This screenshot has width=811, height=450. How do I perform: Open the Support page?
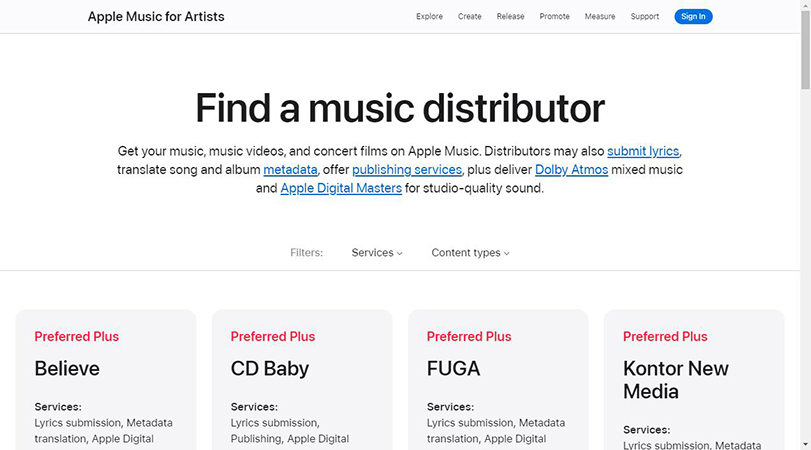pos(645,17)
